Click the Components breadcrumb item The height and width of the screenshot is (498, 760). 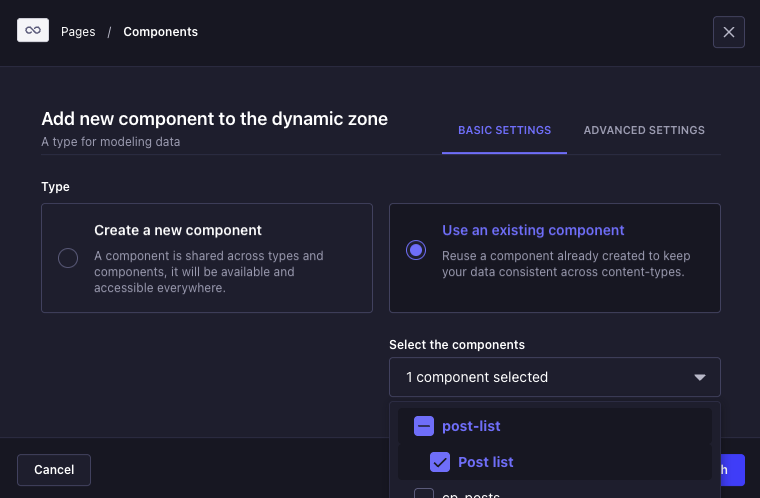coord(160,32)
